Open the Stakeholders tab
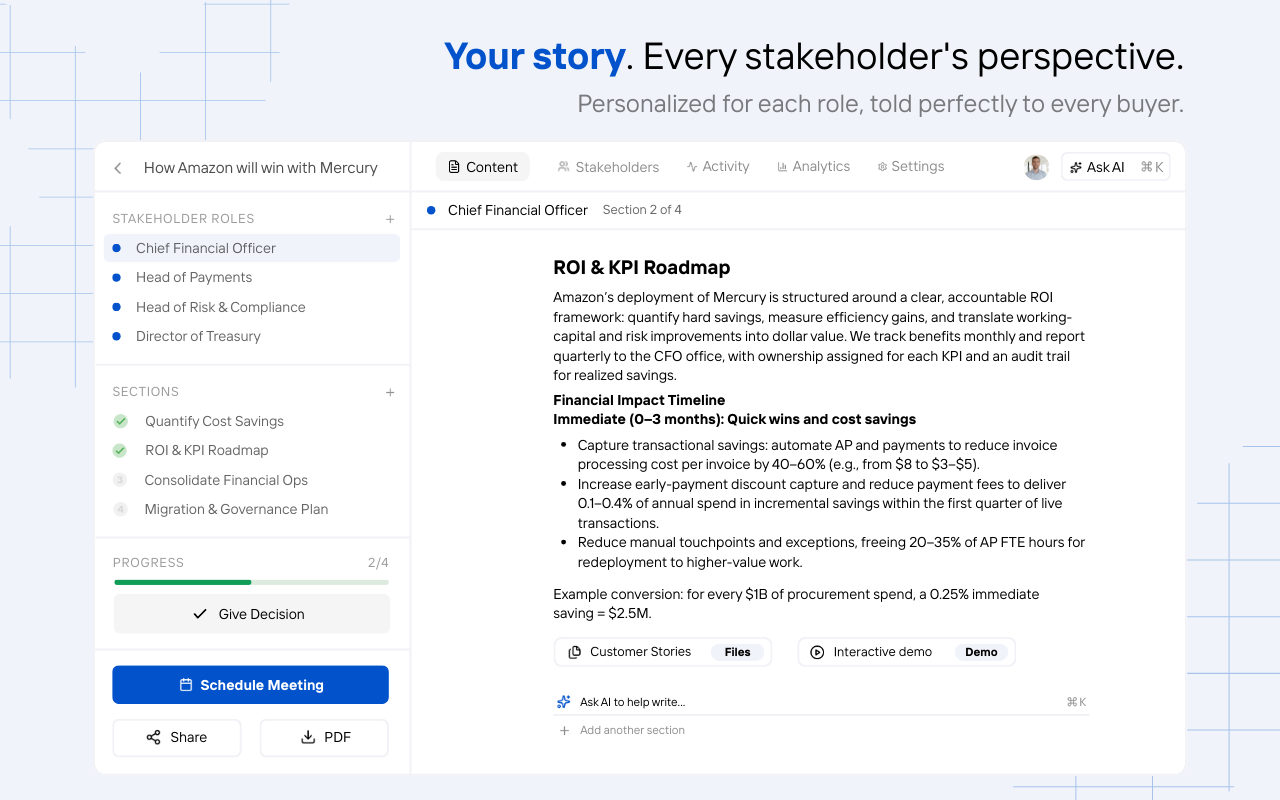This screenshot has width=1280, height=800. pos(608,167)
